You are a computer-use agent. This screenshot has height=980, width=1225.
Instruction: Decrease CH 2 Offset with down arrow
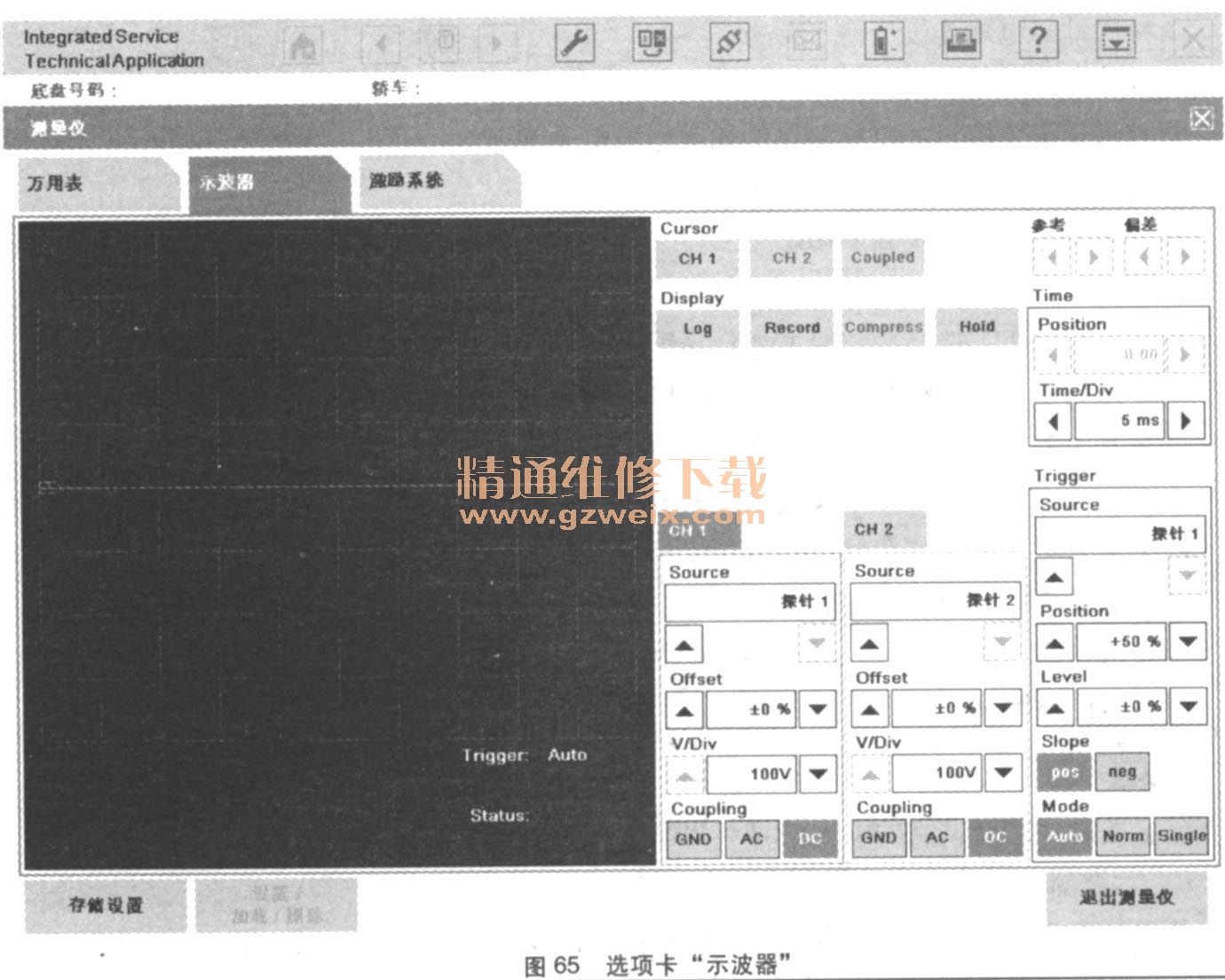[1003, 708]
